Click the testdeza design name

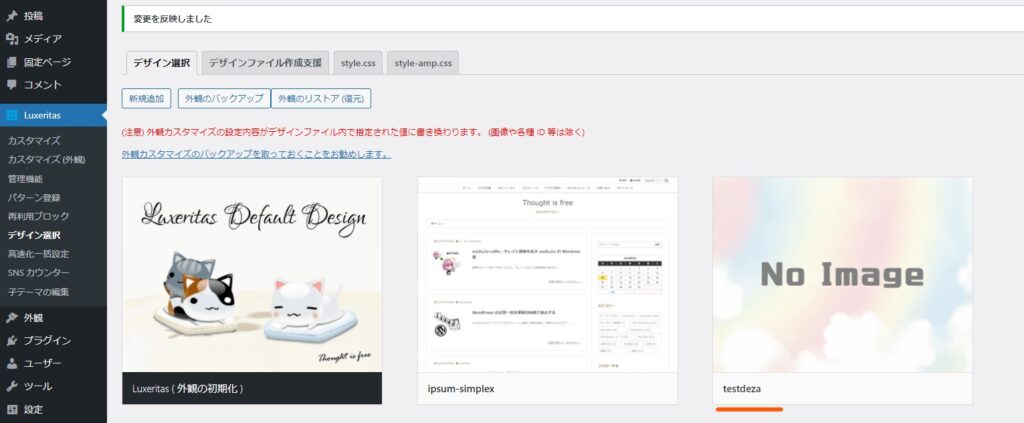[x=742, y=389]
